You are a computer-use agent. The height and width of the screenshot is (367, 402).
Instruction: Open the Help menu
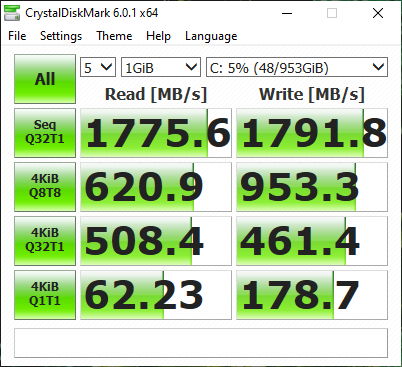(158, 36)
